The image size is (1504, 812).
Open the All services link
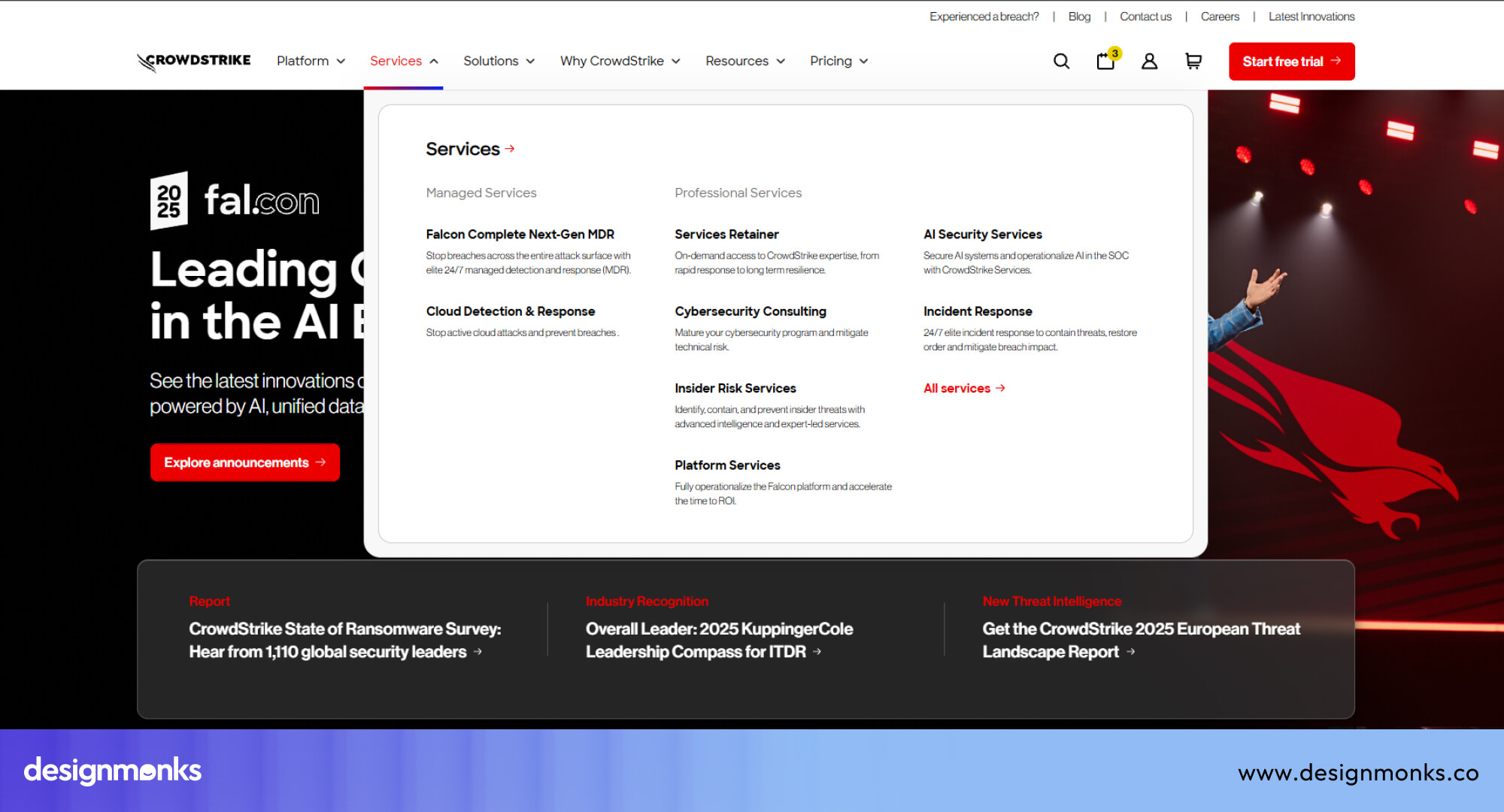pos(963,388)
